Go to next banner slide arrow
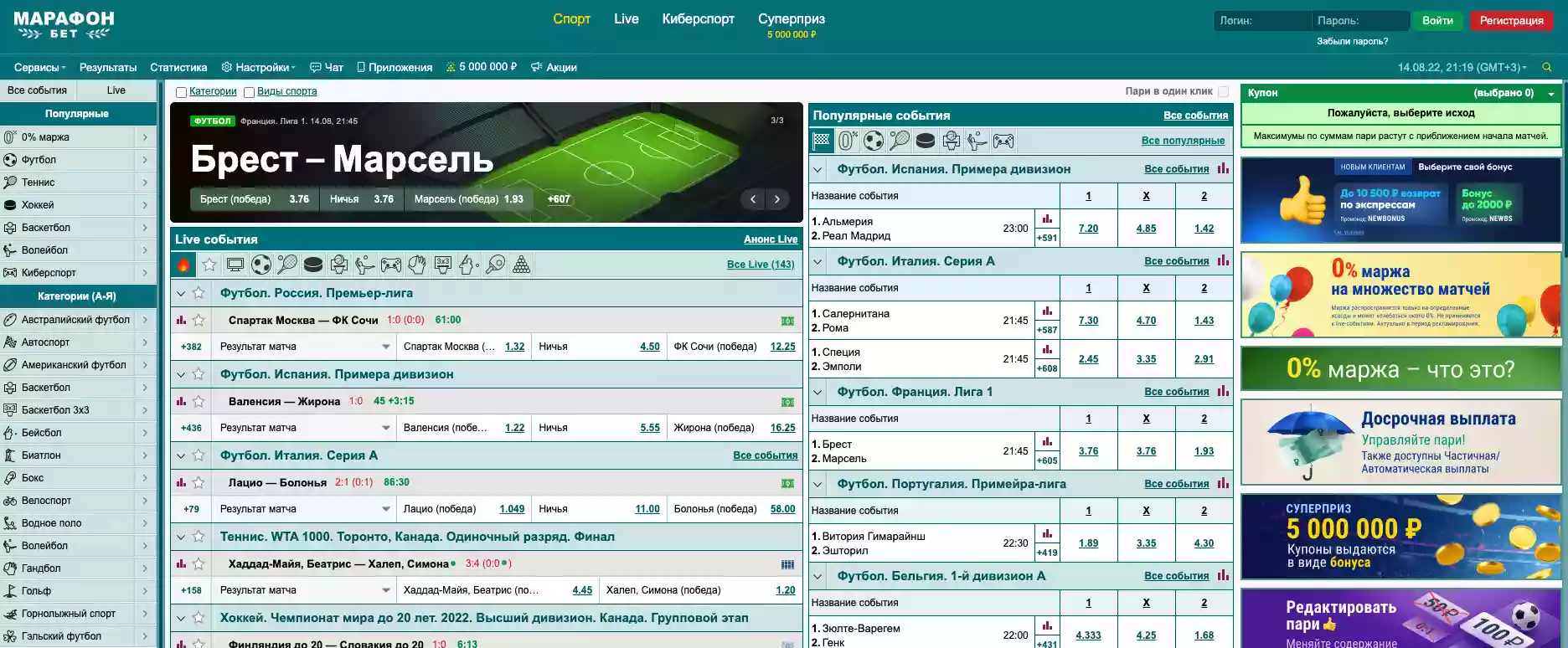Image resolution: width=1568 pixels, height=648 pixels. (777, 199)
